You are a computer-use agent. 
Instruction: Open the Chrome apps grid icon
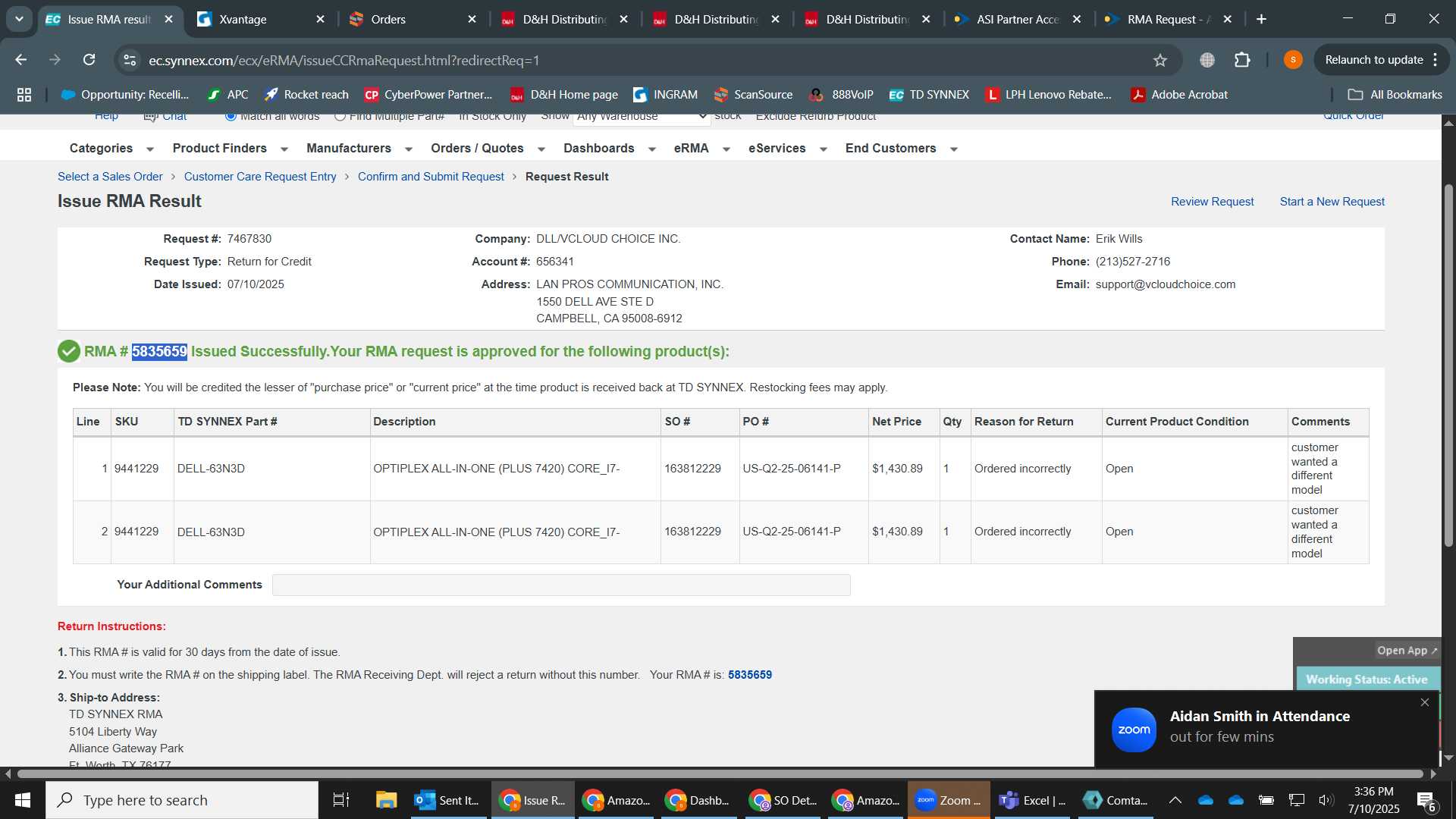click(x=24, y=95)
